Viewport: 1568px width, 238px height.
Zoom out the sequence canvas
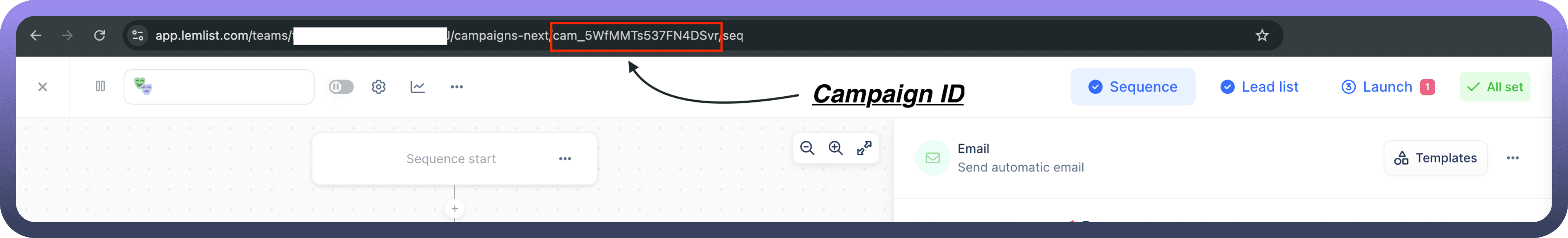807,148
